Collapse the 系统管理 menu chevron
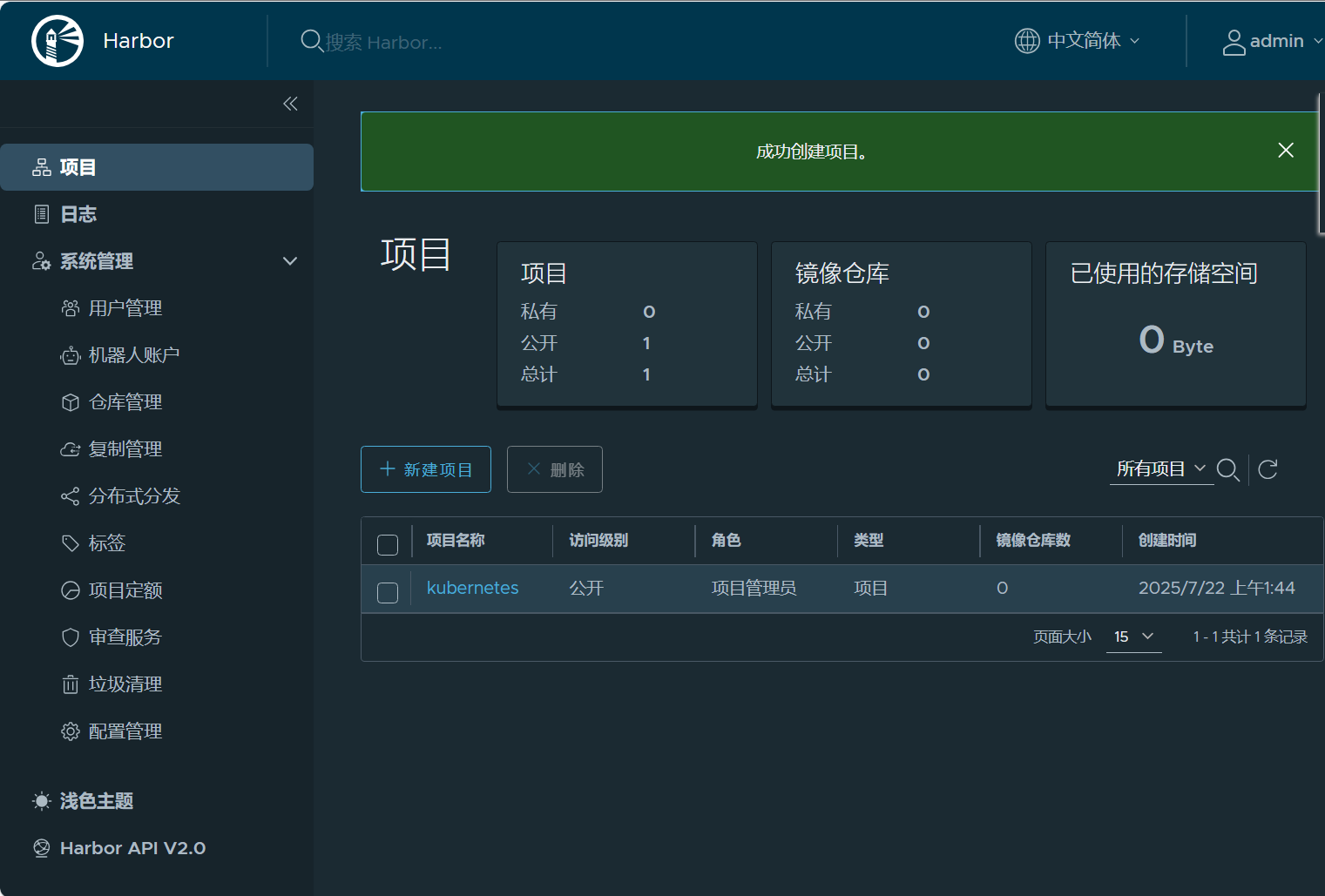The image size is (1325, 896). (x=290, y=261)
